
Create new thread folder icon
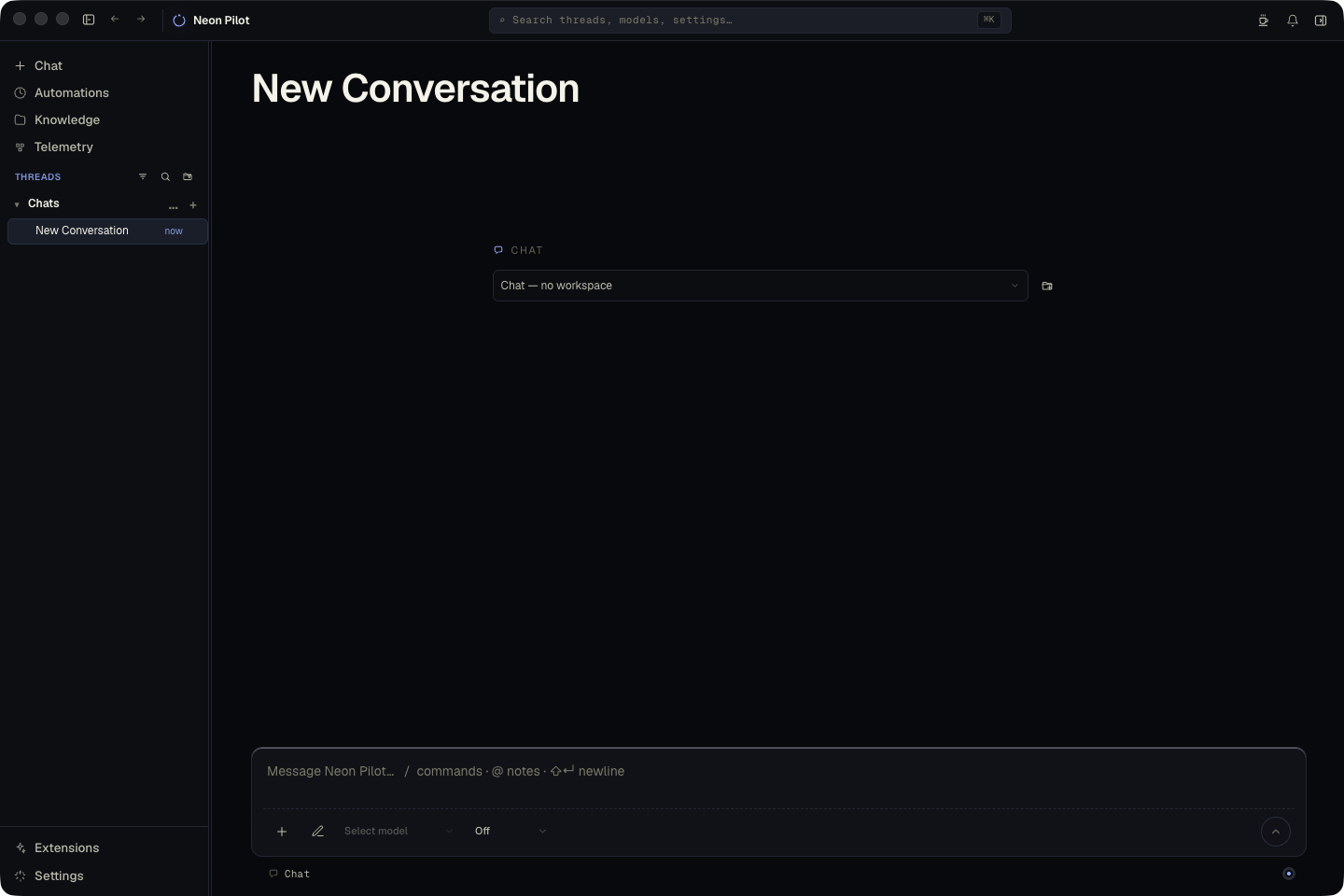click(x=188, y=176)
